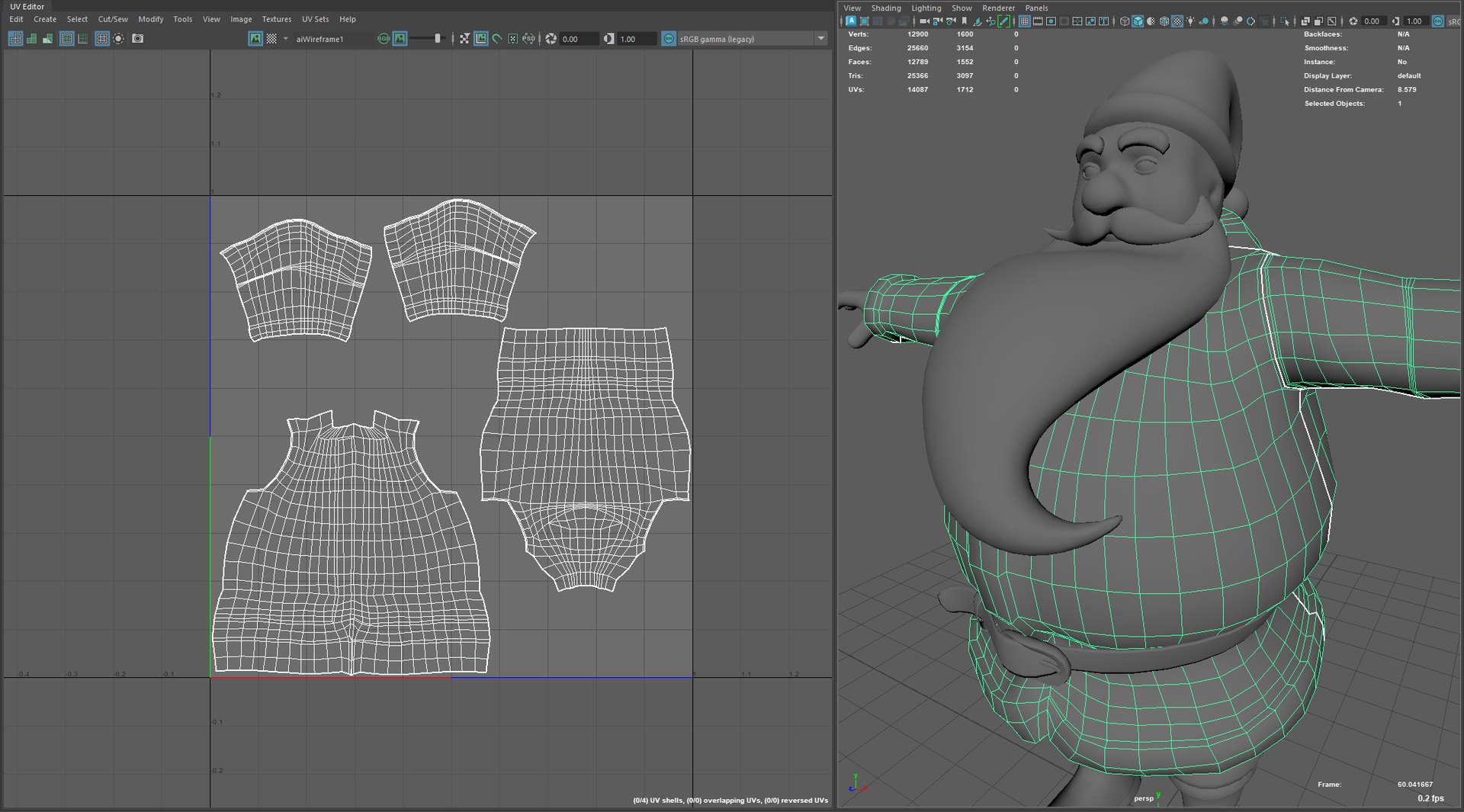Click the Distance From Camera label in the HUD
1464x812 pixels.
[x=1344, y=89]
